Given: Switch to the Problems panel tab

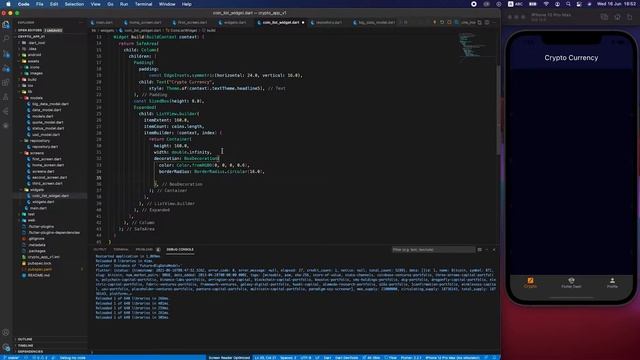Looking at the screenshot, I should pyautogui.click(x=144, y=249).
